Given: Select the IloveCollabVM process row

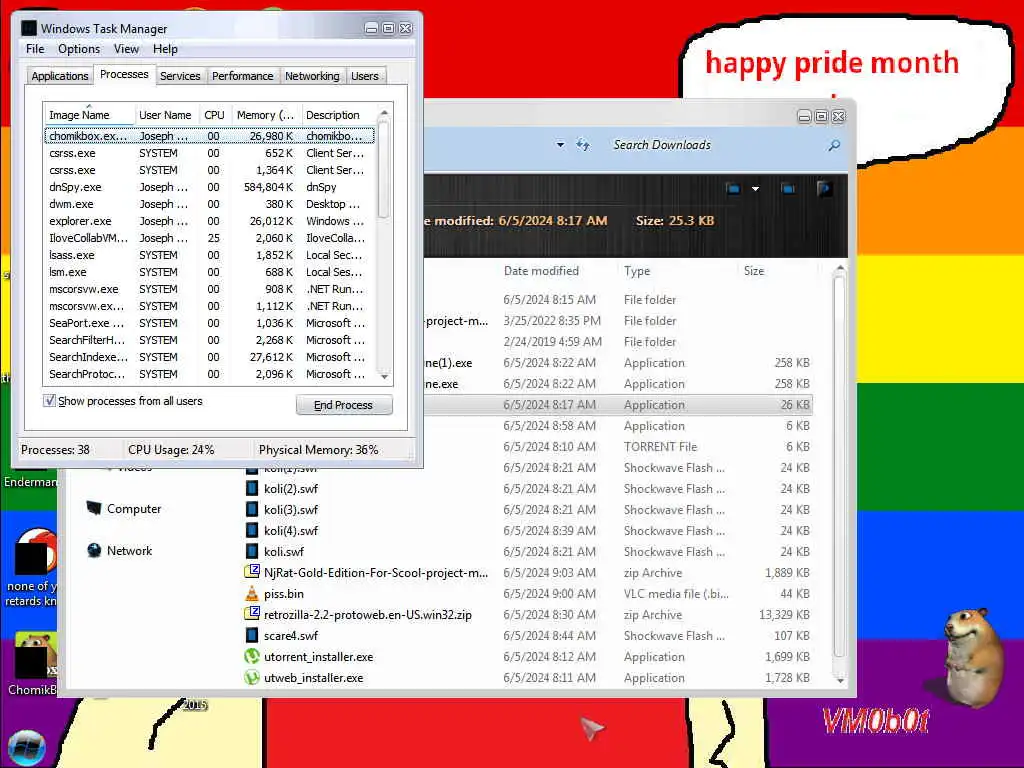Looking at the screenshot, I should click(x=209, y=238).
